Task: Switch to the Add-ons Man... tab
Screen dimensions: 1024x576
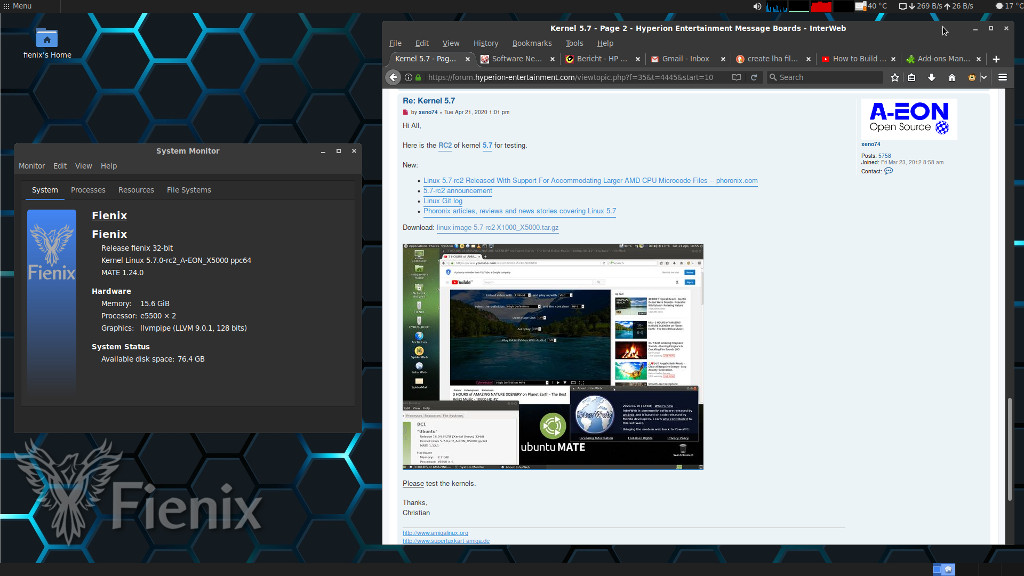Action: pyautogui.click(x=942, y=59)
